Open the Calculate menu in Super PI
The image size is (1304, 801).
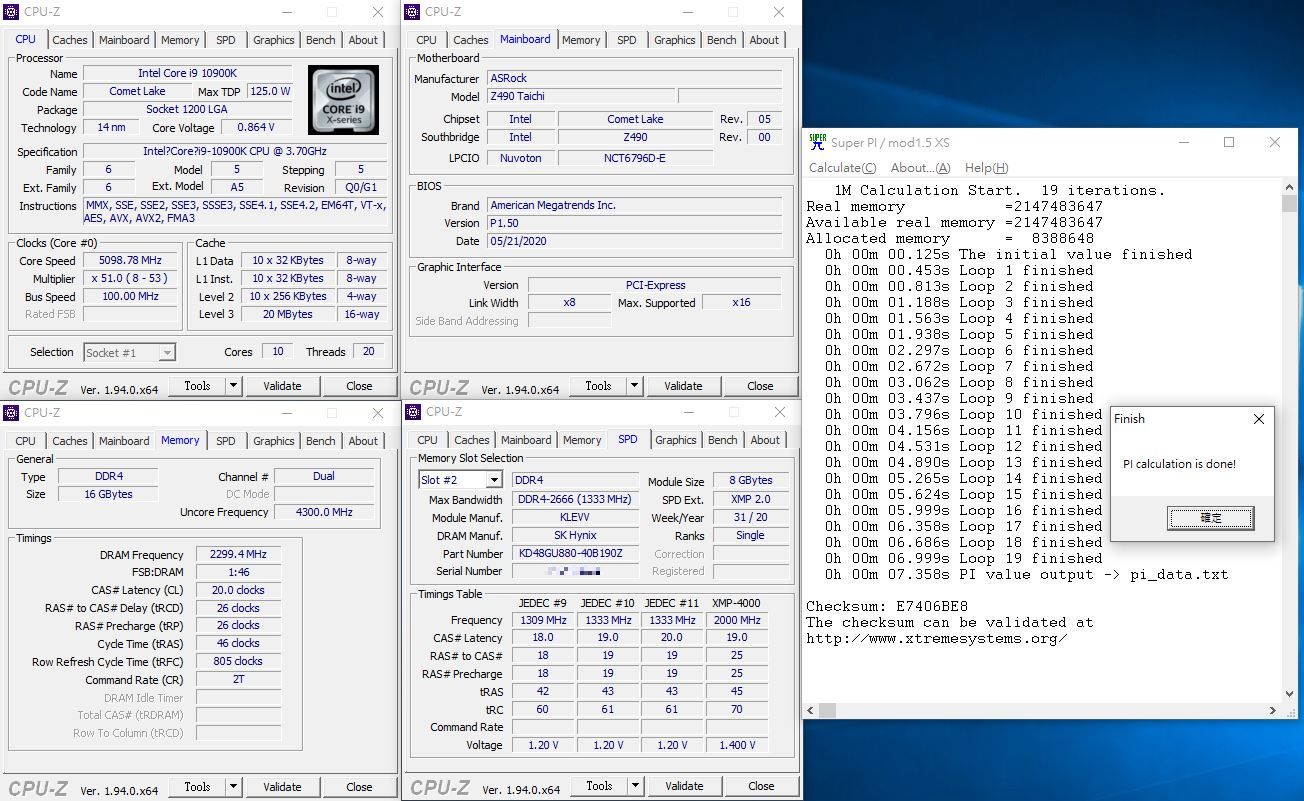point(842,167)
